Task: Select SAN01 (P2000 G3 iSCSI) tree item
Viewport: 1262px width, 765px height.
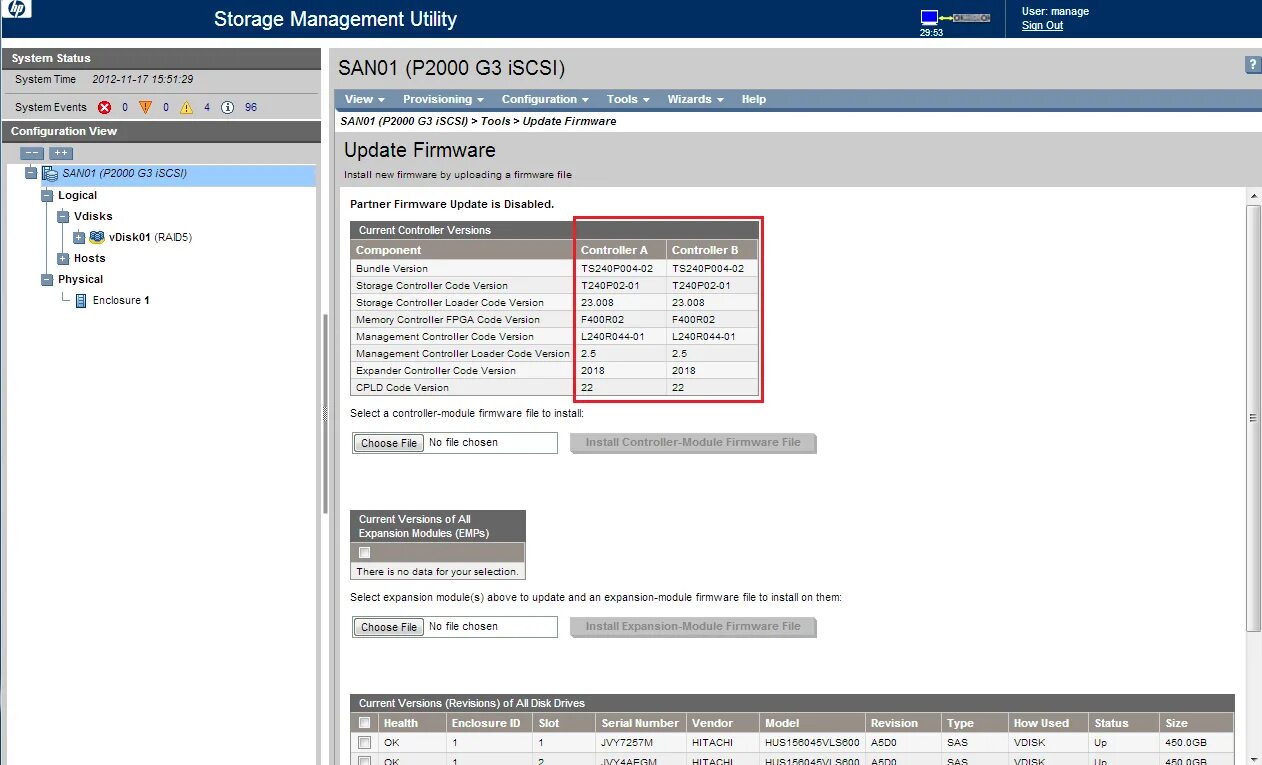Action: (x=124, y=174)
